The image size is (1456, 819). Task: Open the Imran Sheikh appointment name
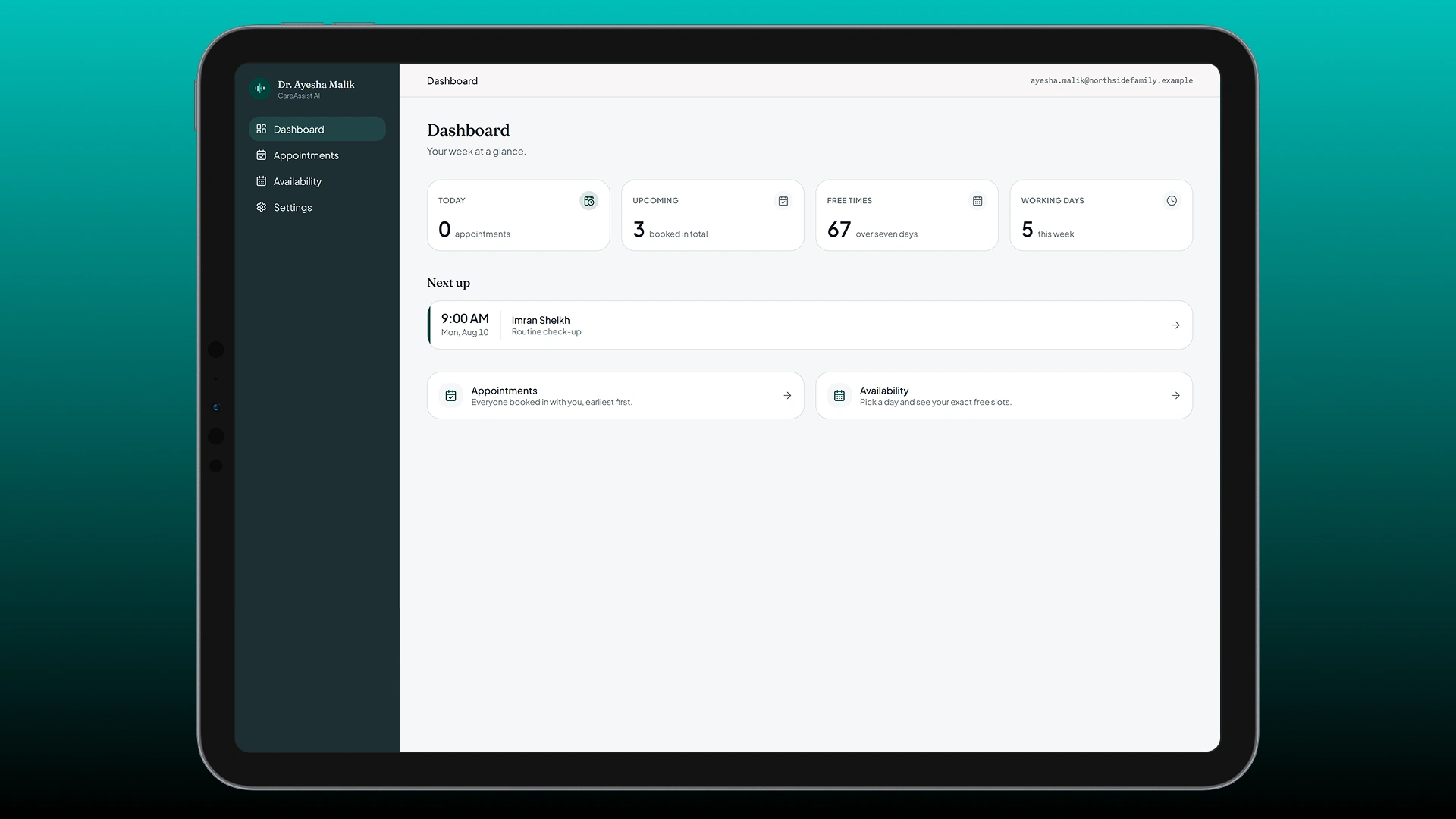(541, 320)
